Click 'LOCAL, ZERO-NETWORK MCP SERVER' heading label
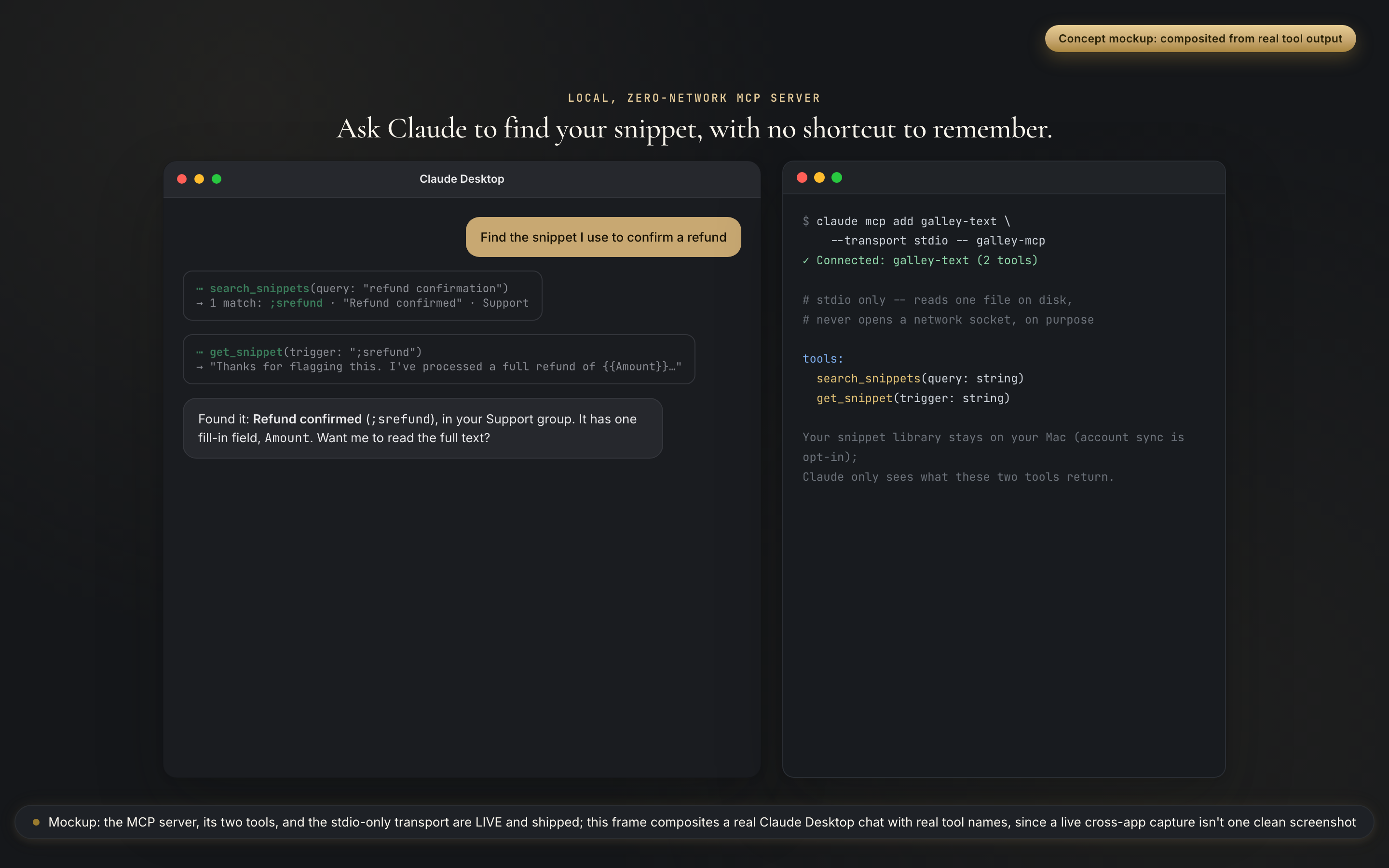This screenshot has width=1389, height=868. [x=694, y=98]
